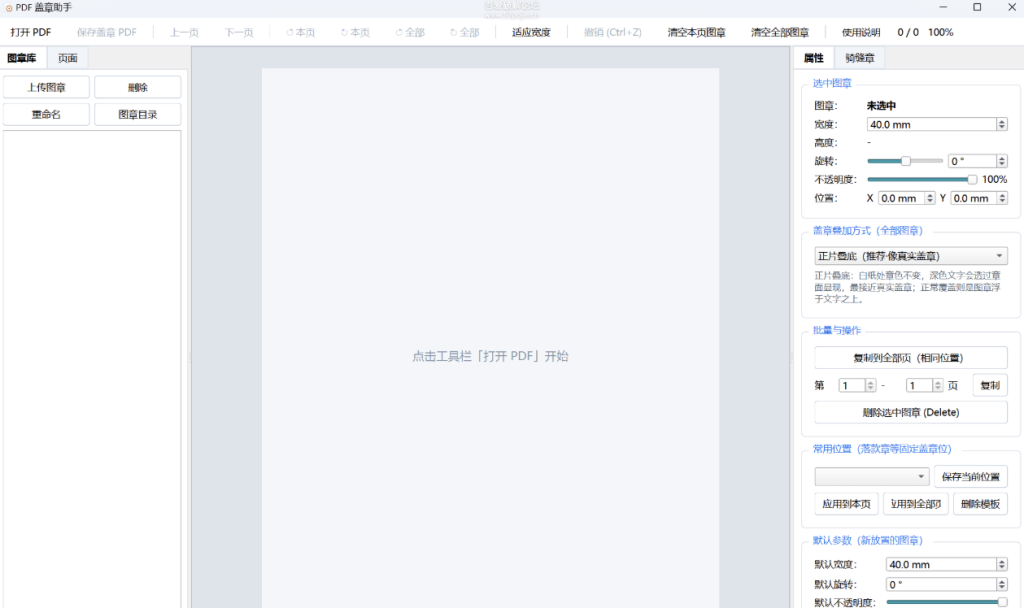Viewport: 1024px width, 608px height.
Task: Clear stamps on this page (清空本页图章)
Action: 696,32
